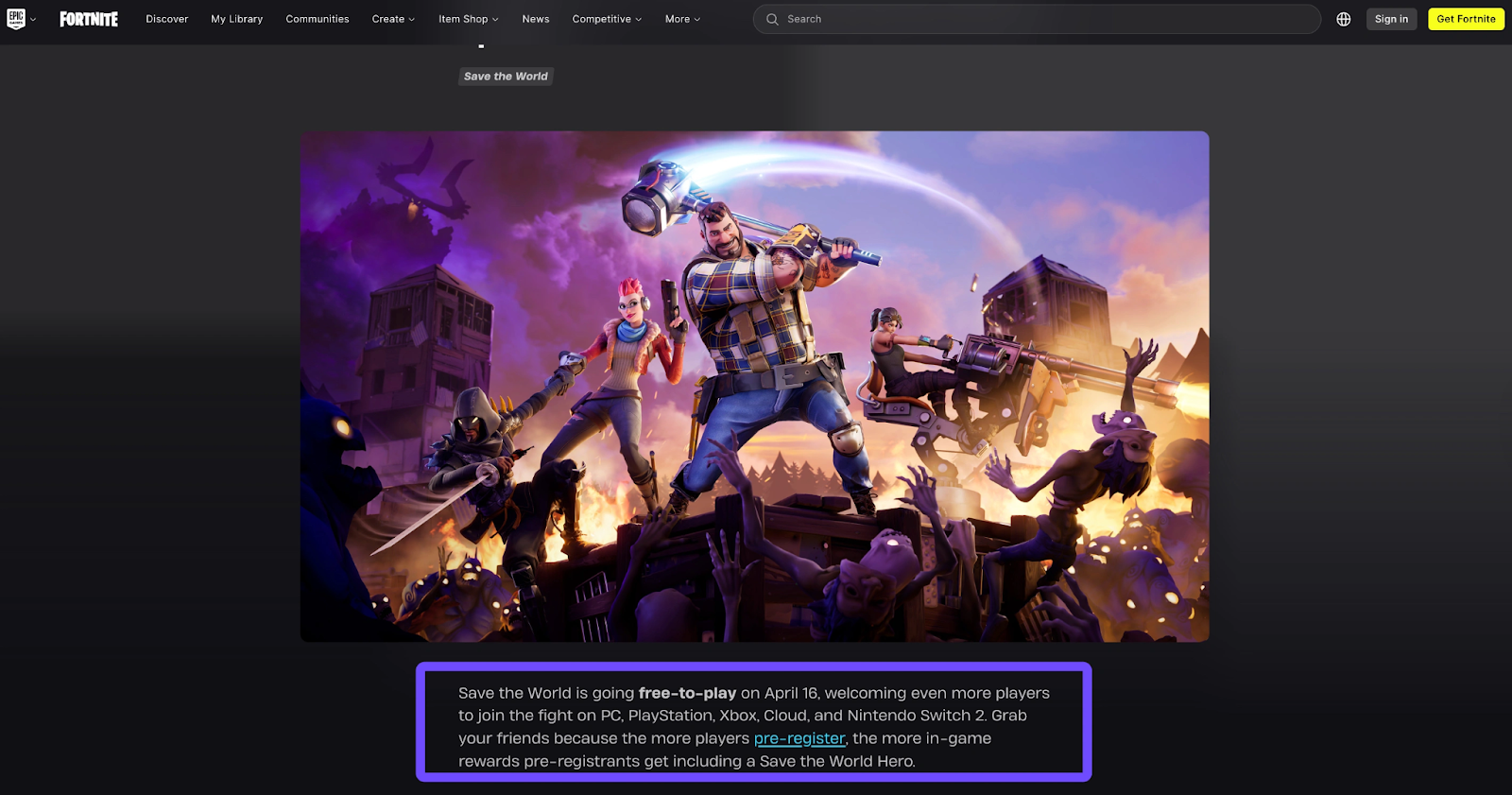1512x795 pixels.
Task: Click the Save the World hero artwork
Action: [x=754, y=387]
